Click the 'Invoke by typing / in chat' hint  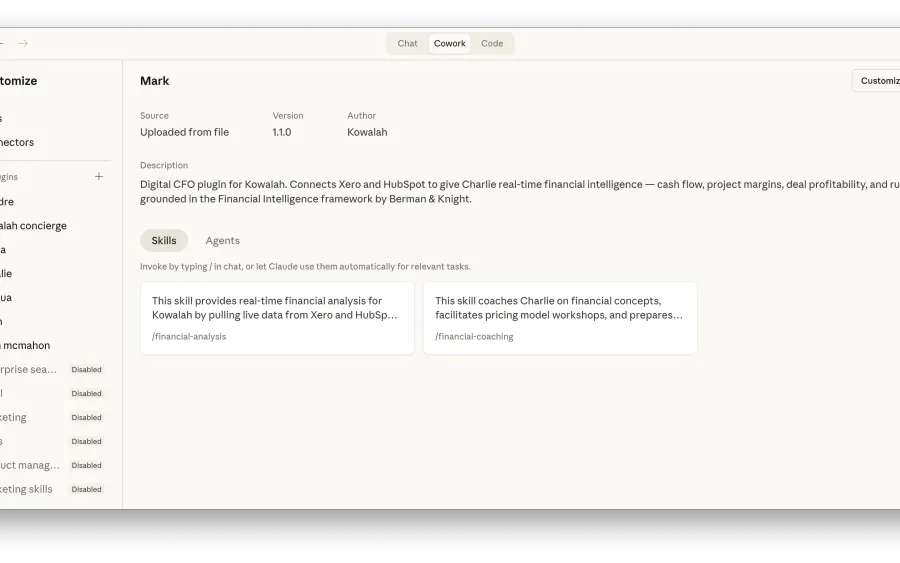[x=305, y=267]
